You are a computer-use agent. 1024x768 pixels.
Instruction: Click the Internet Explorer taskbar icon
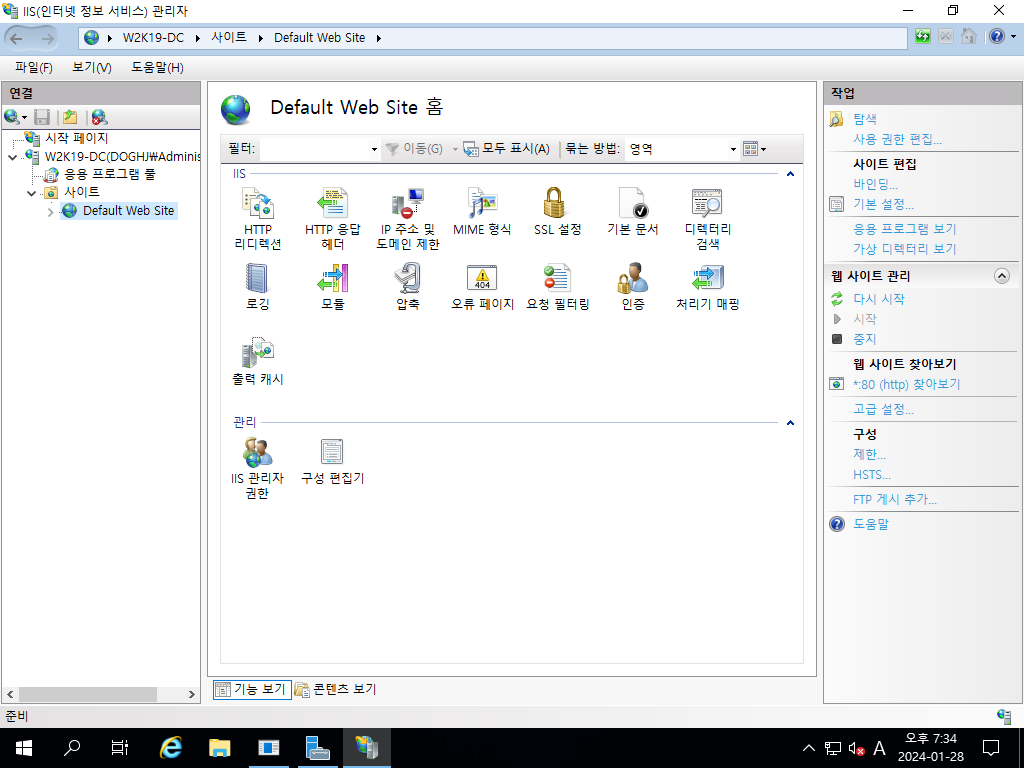[x=171, y=748]
